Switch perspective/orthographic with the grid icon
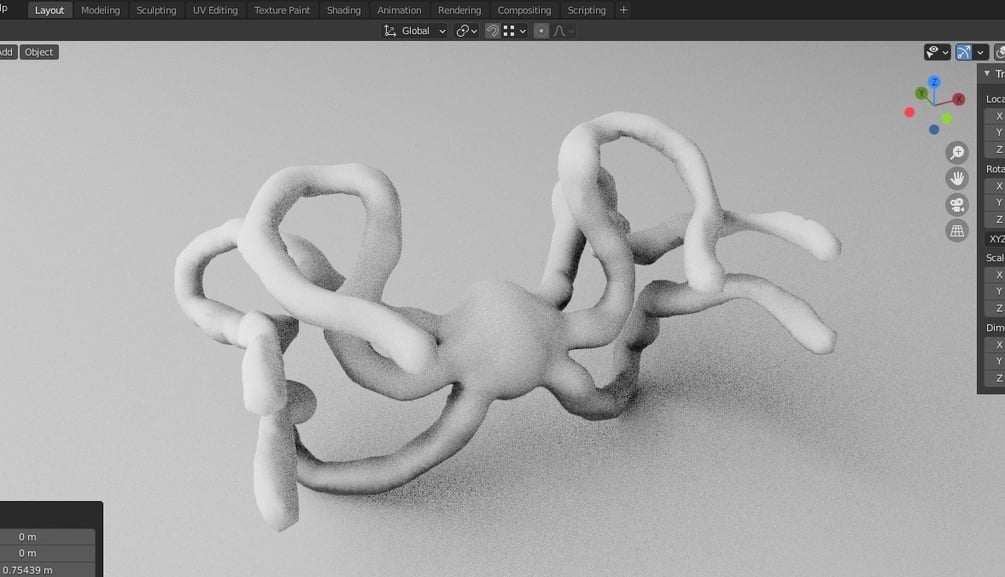 pyautogui.click(x=957, y=231)
